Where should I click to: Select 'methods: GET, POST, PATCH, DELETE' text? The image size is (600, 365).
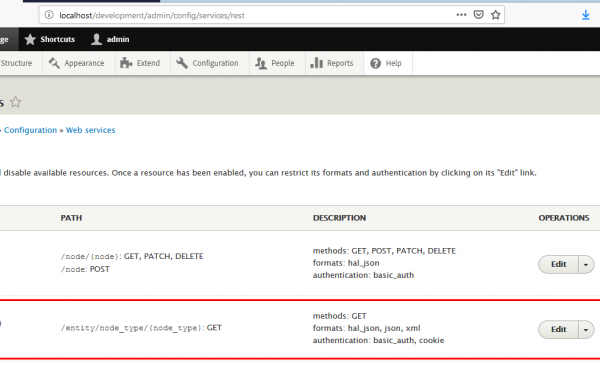[x=384, y=251]
